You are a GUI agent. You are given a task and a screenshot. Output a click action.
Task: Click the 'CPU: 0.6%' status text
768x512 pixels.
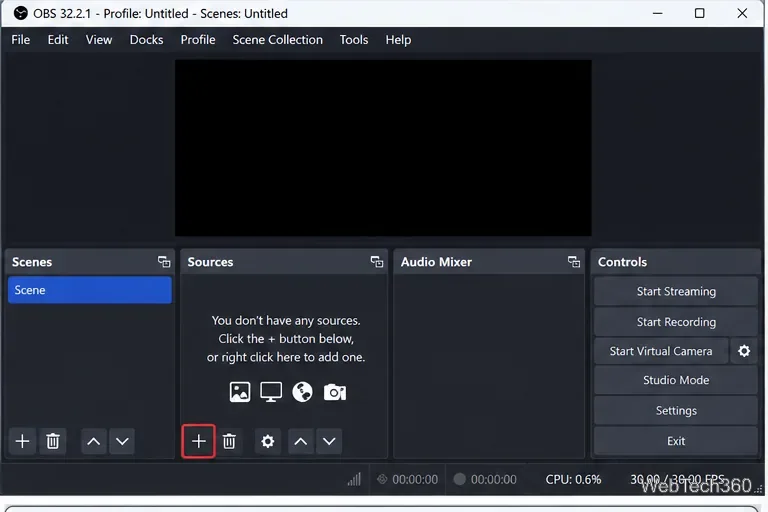coord(573,479)
